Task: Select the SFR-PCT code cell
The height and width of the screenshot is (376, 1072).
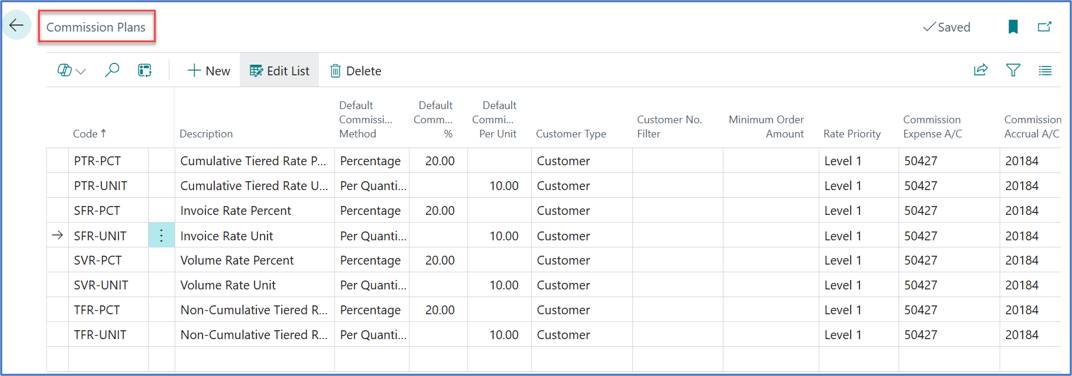Action: tap(108, 211)
